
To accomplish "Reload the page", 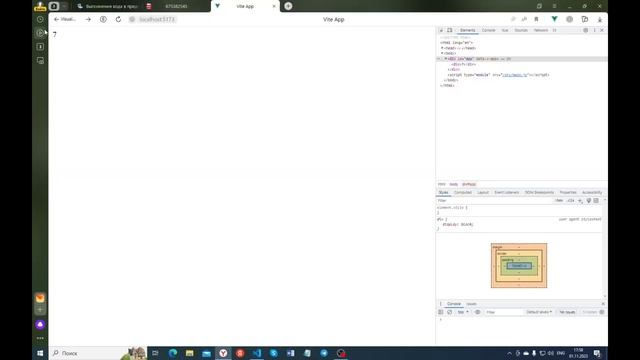I will coord(118,19).
